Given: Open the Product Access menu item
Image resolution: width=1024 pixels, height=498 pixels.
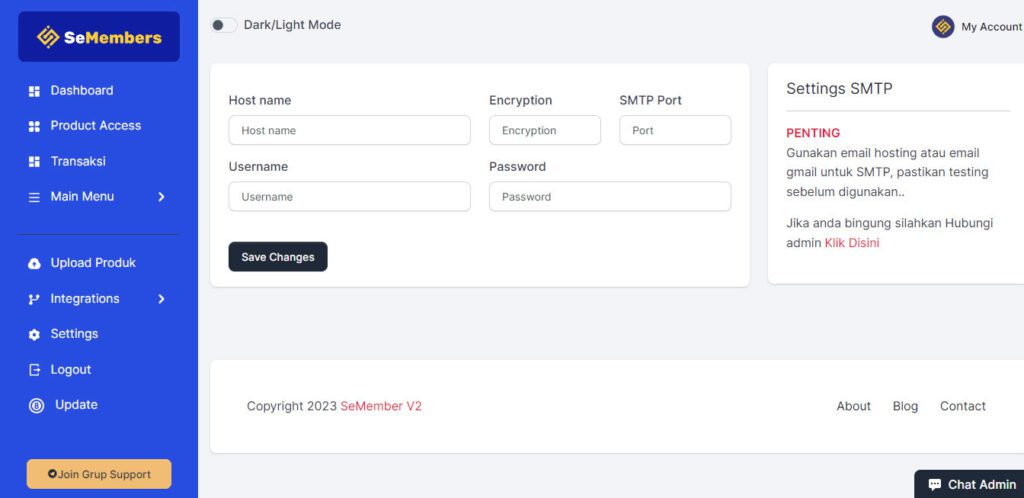Looking at the screenshot, I should pyautogui.click(x=95, y=126).
